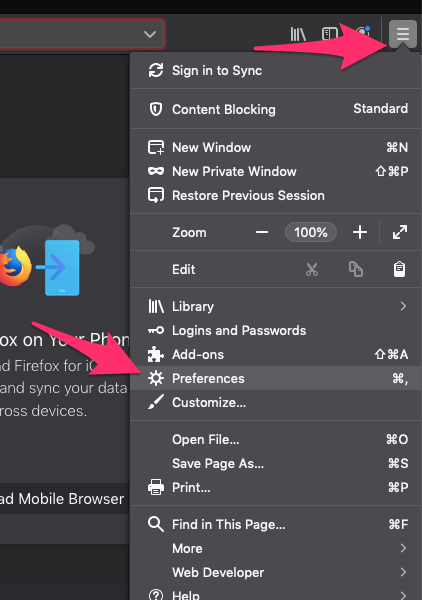Click the Library books icon in menu
The image size is (422, 600).
[x=156, y=307]
